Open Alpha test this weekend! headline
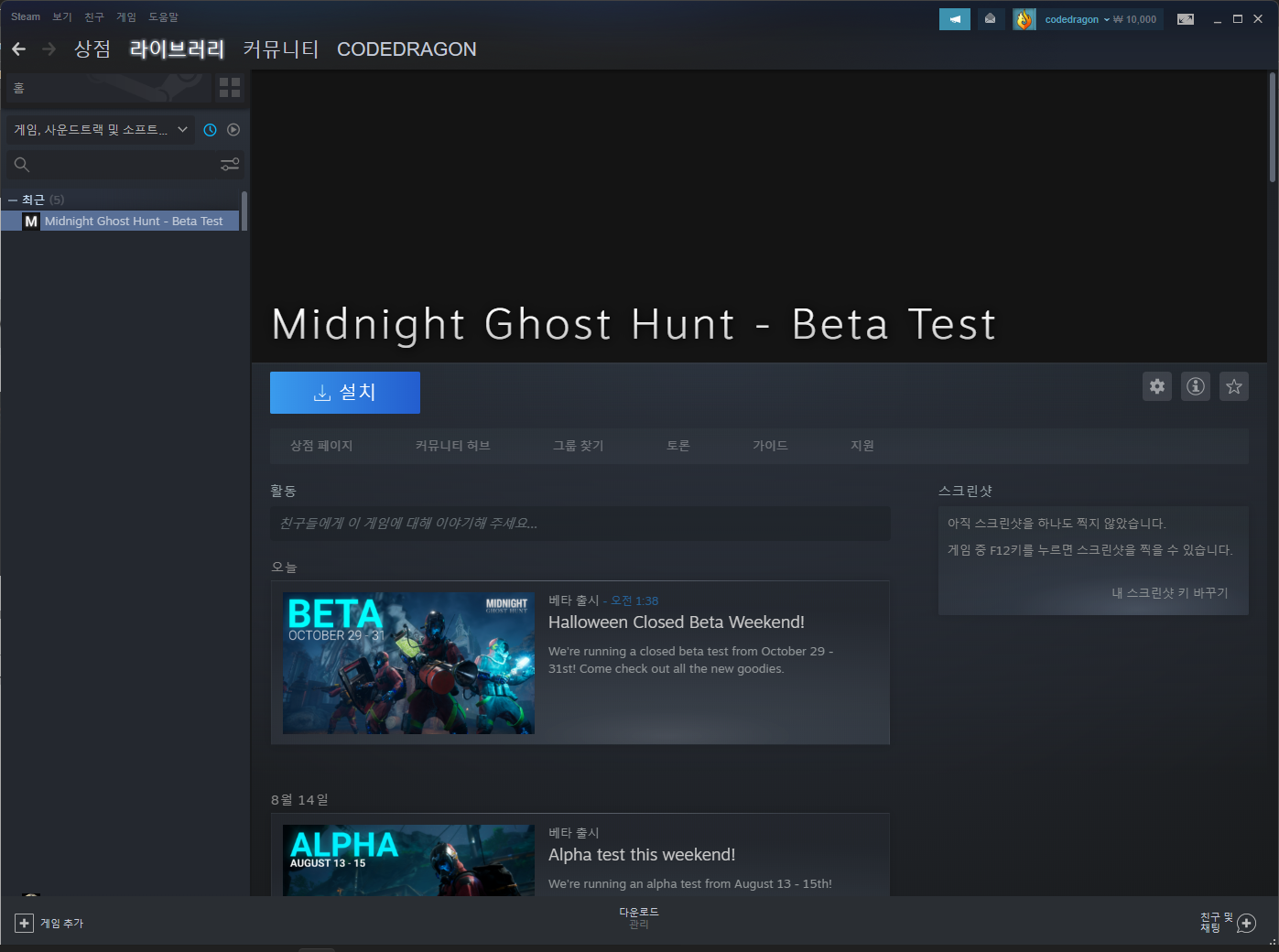Screen dimensions: 1279x952 642,855
